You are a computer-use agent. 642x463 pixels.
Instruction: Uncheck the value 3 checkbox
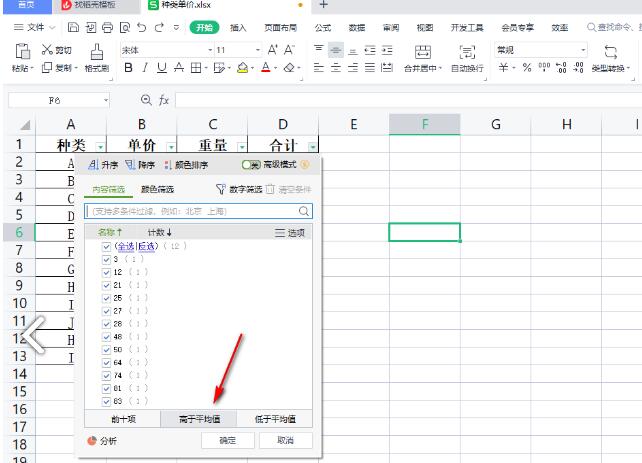(x=106, y=260)
